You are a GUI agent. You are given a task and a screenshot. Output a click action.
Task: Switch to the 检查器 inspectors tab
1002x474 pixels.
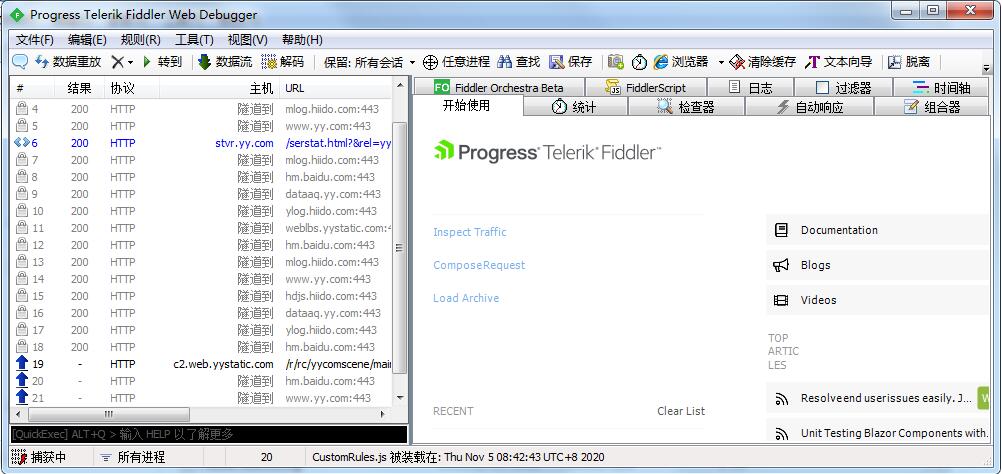click(x=686, y=107)
